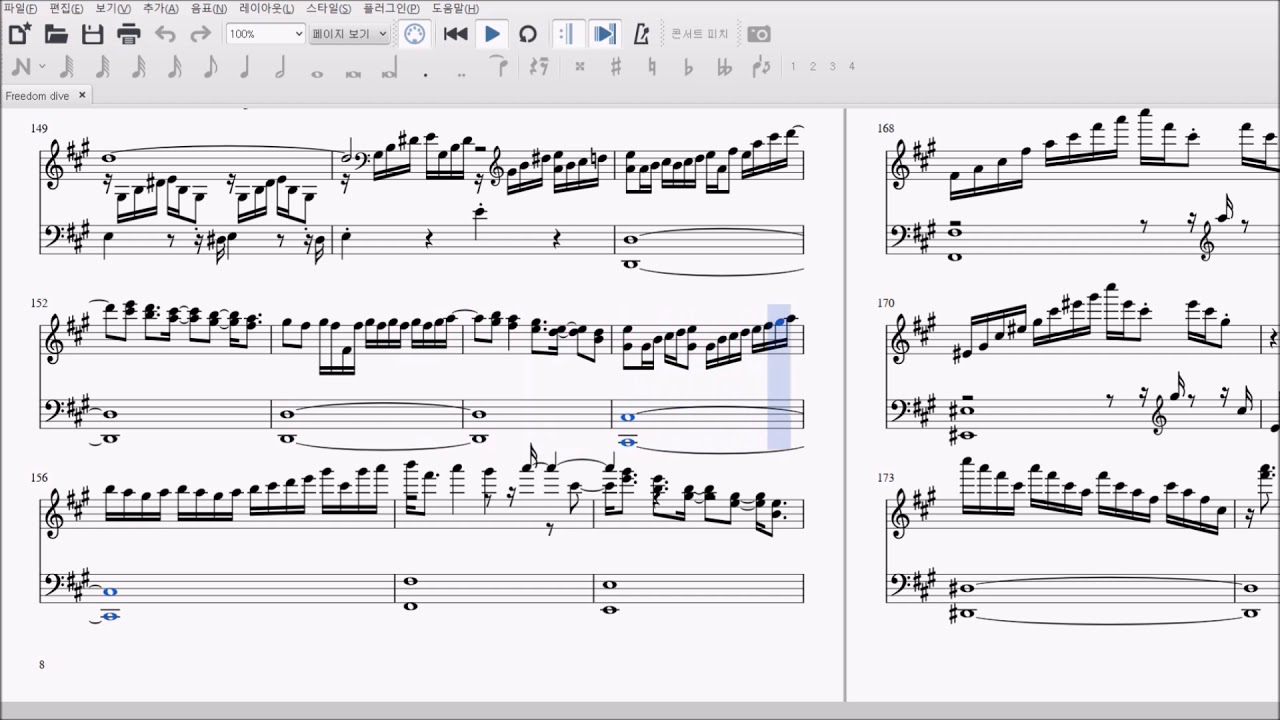The height and width of the screenshot is (720, 1280).
Task: Open the 레이아웃(L) menu
Action: [267, 8]
